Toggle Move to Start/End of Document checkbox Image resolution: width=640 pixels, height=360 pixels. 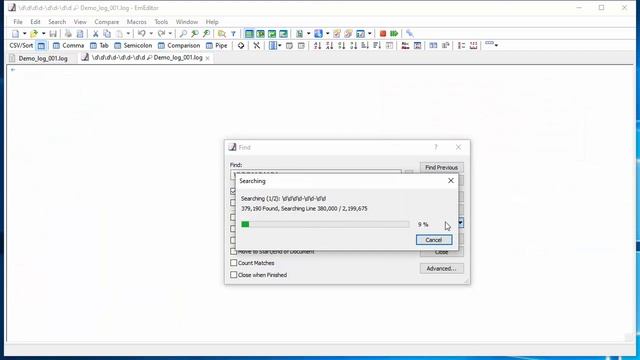[233, 251]
